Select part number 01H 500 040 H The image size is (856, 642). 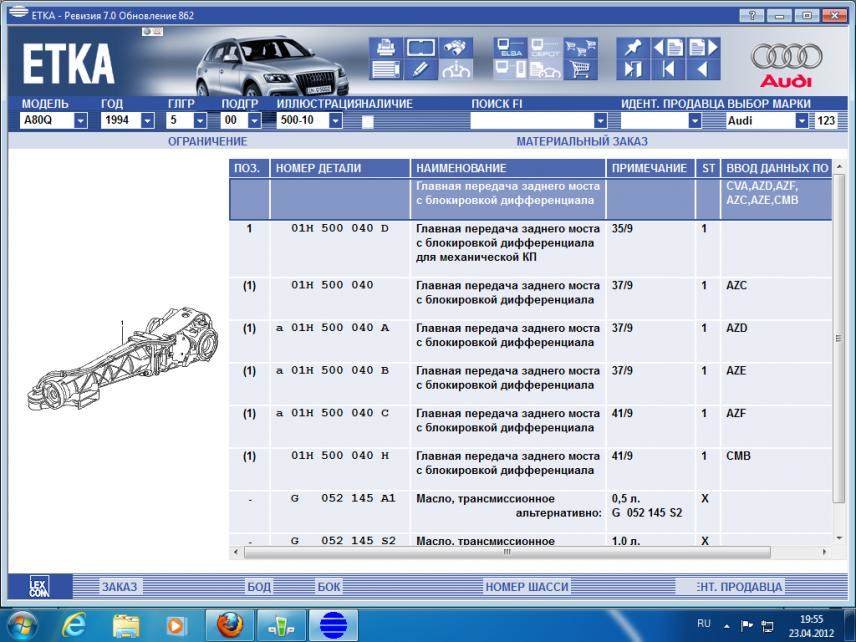click(340, 455)
